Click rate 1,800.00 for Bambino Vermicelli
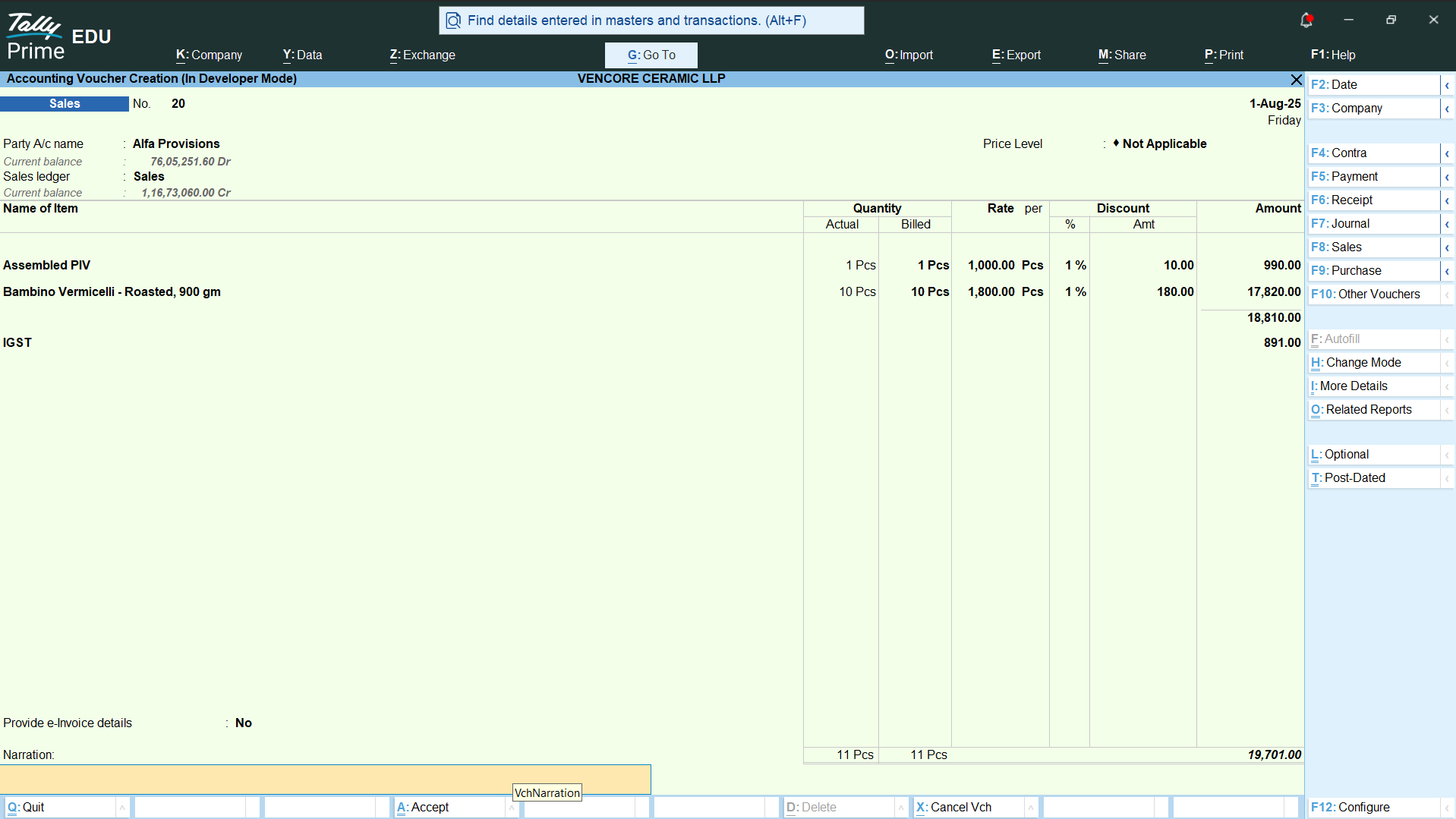The image size is (1456, 819). click(x=991, y=292)
